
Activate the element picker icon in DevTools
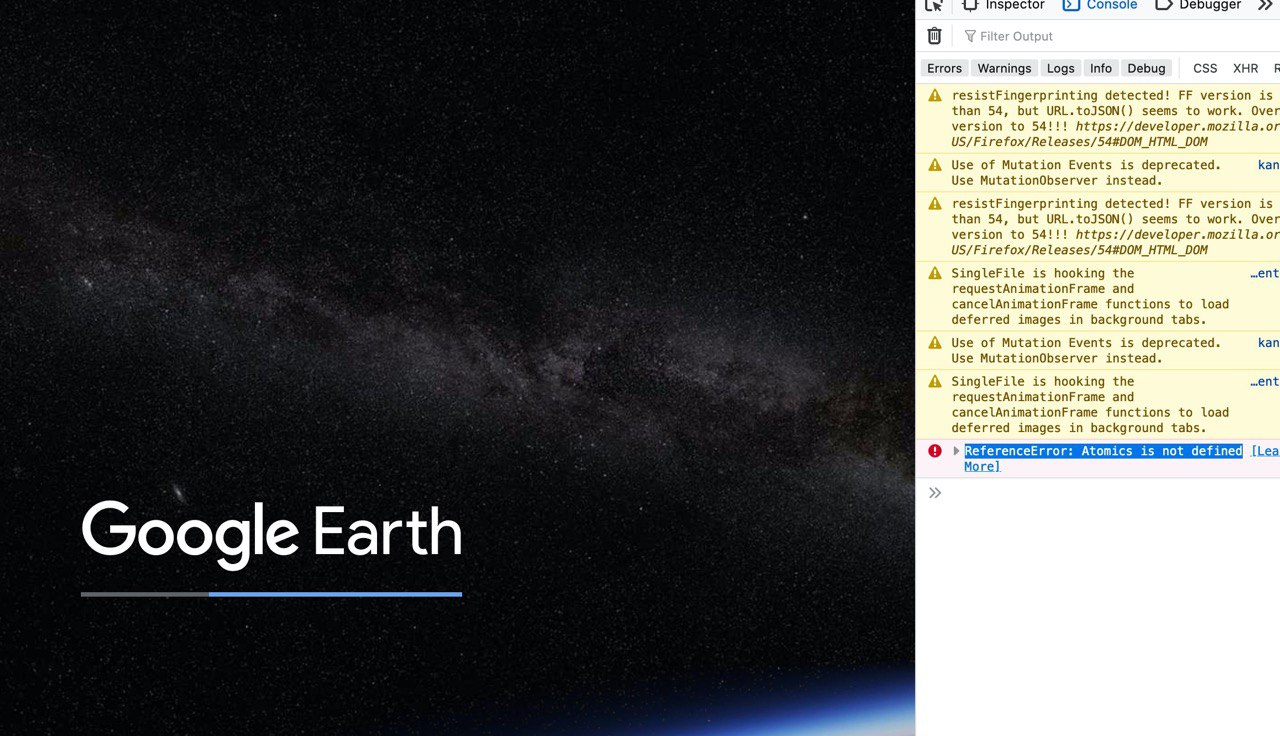click(x=934, y=5)
